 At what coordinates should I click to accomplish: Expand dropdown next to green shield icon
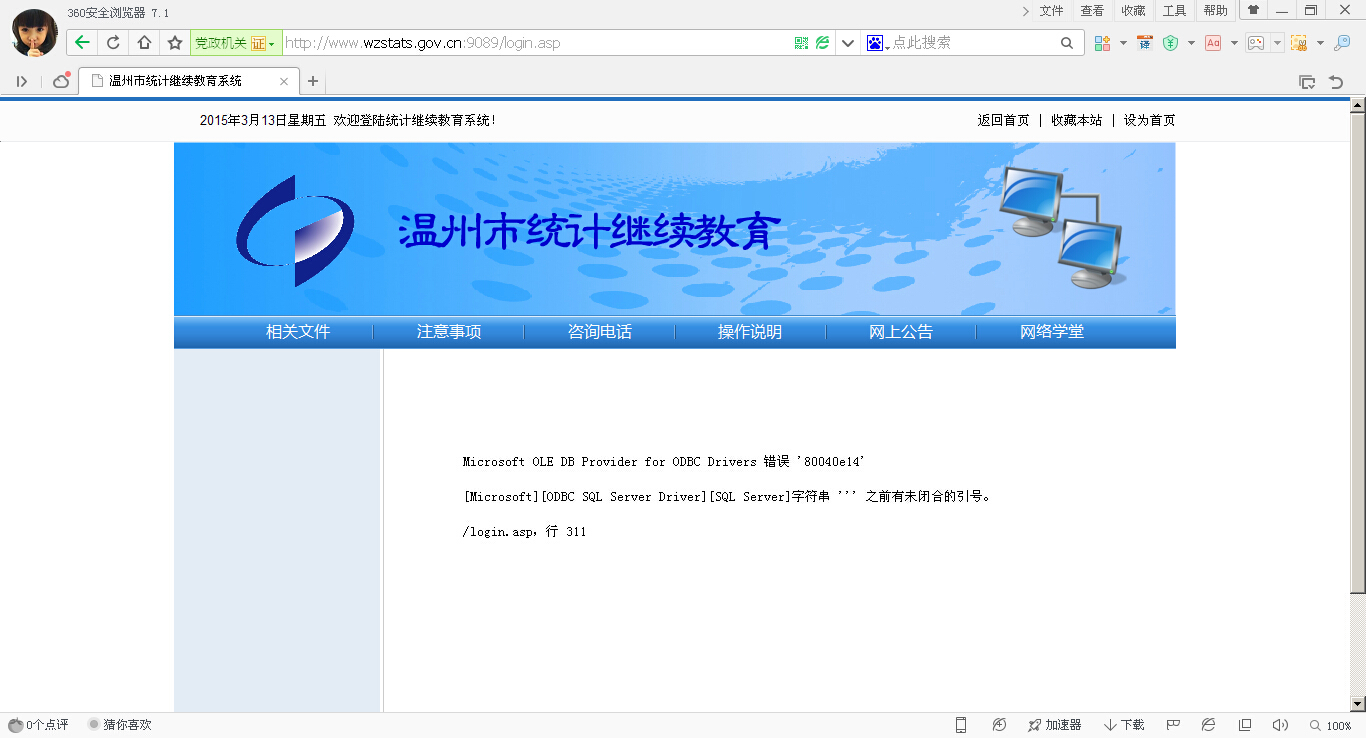click(1191, 43)
